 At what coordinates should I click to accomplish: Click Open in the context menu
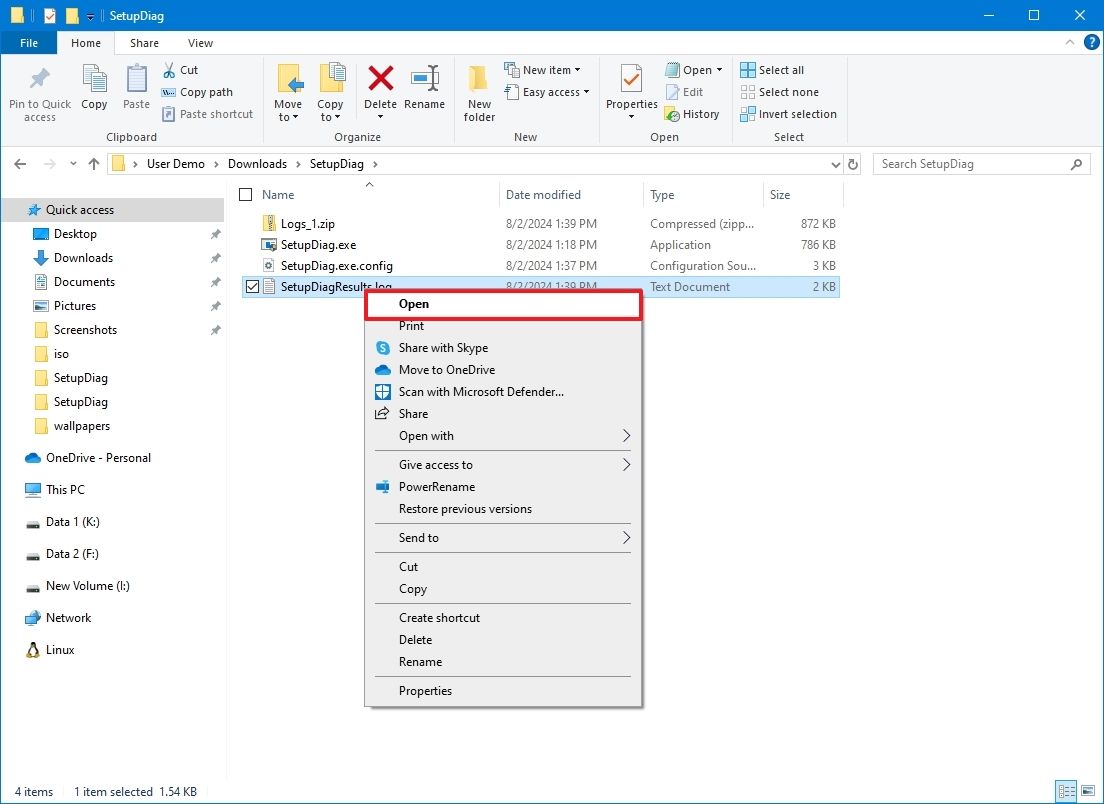click(x=413, y=303)
